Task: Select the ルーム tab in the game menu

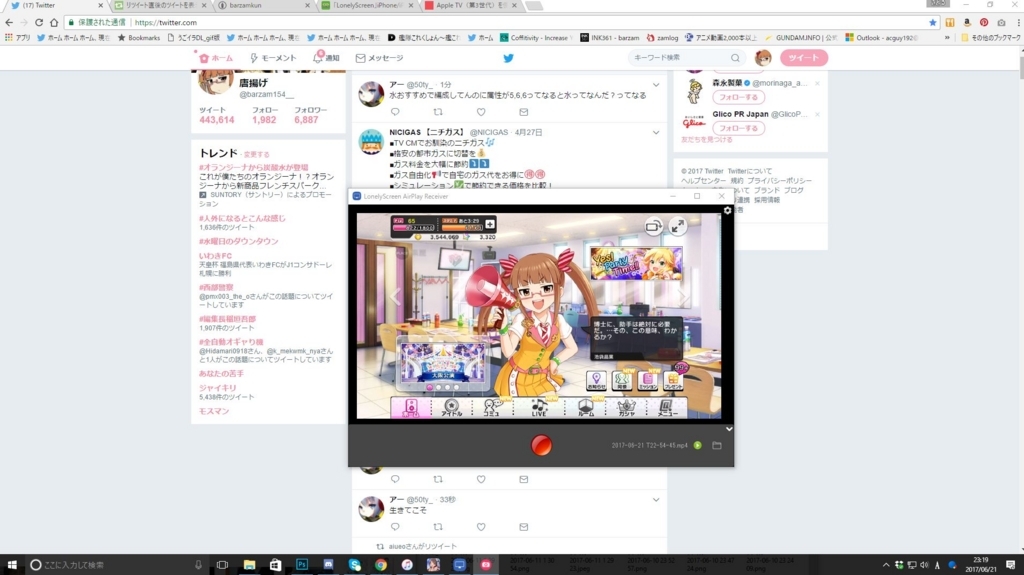Action: point(585,408)
